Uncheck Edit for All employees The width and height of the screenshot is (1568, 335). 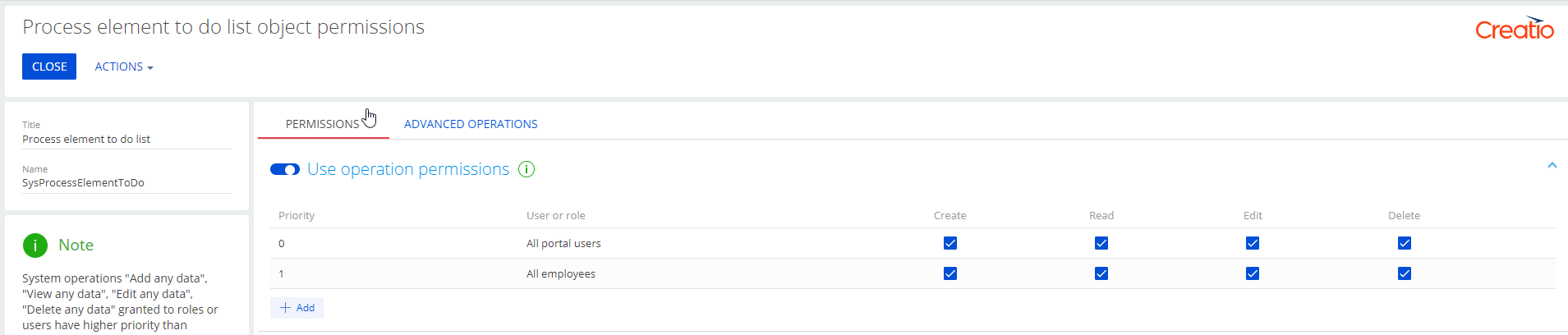[1253, 273]
